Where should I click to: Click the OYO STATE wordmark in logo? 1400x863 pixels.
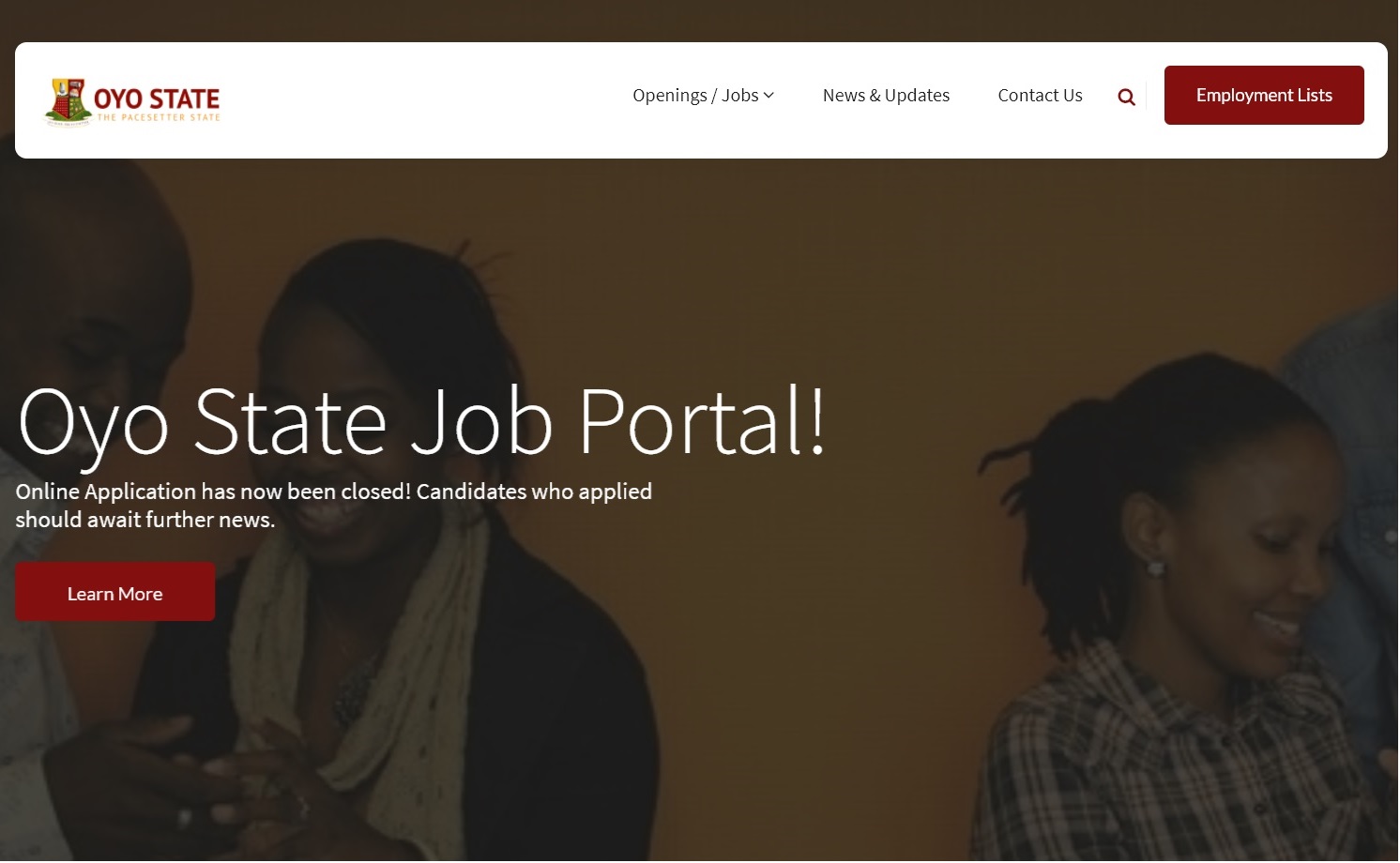pyautogui.click(x=157, y=98)
